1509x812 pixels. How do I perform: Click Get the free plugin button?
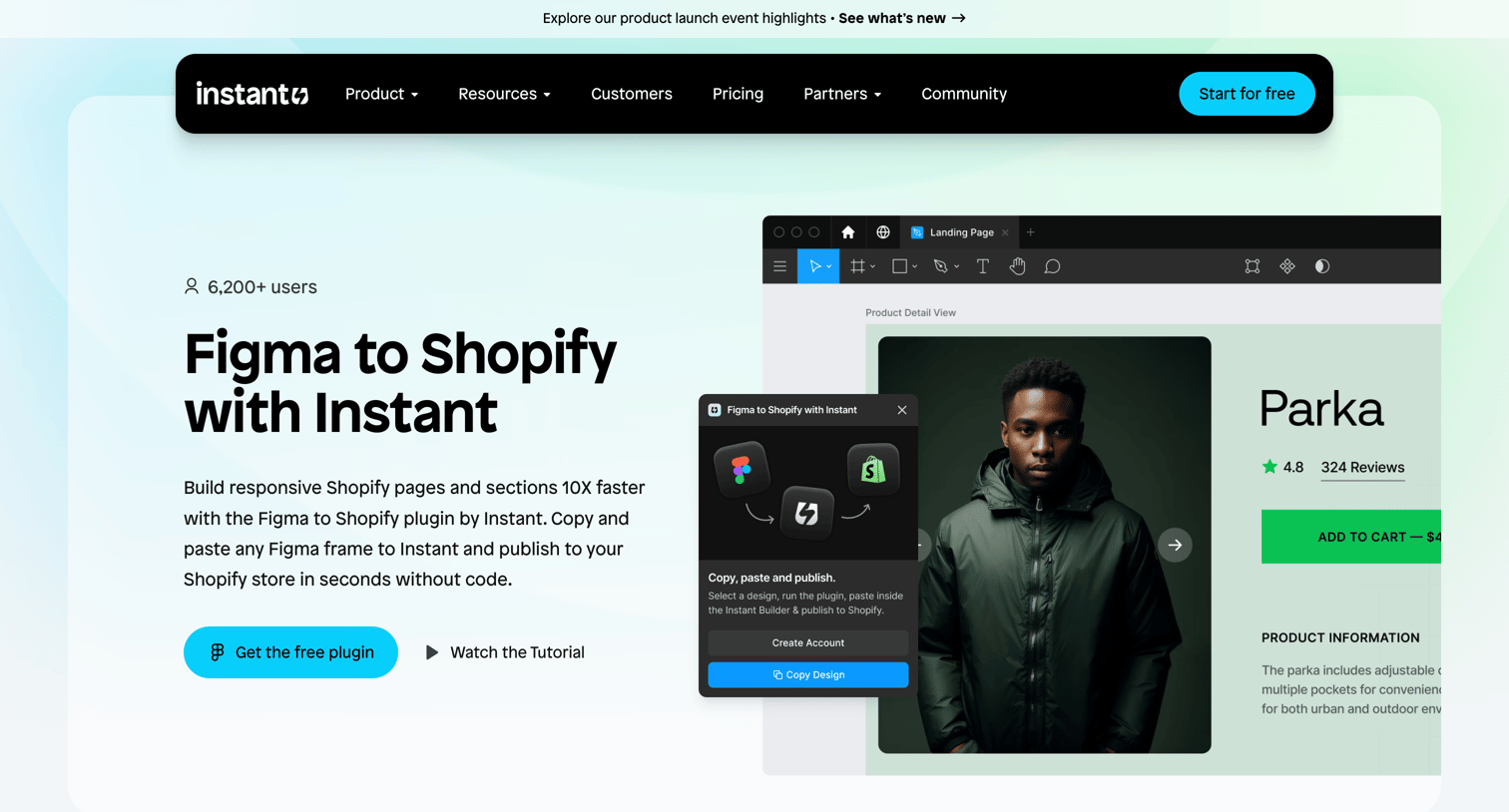[x=290, y=652]
